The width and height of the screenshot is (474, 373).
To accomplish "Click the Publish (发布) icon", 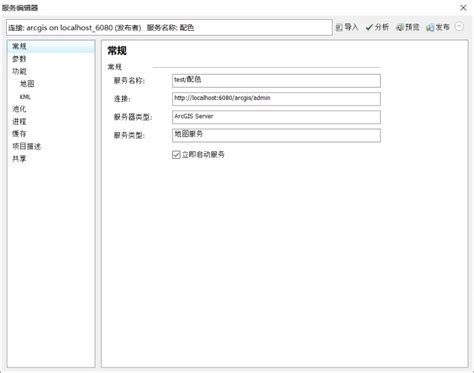I will (x=430, y=27).
